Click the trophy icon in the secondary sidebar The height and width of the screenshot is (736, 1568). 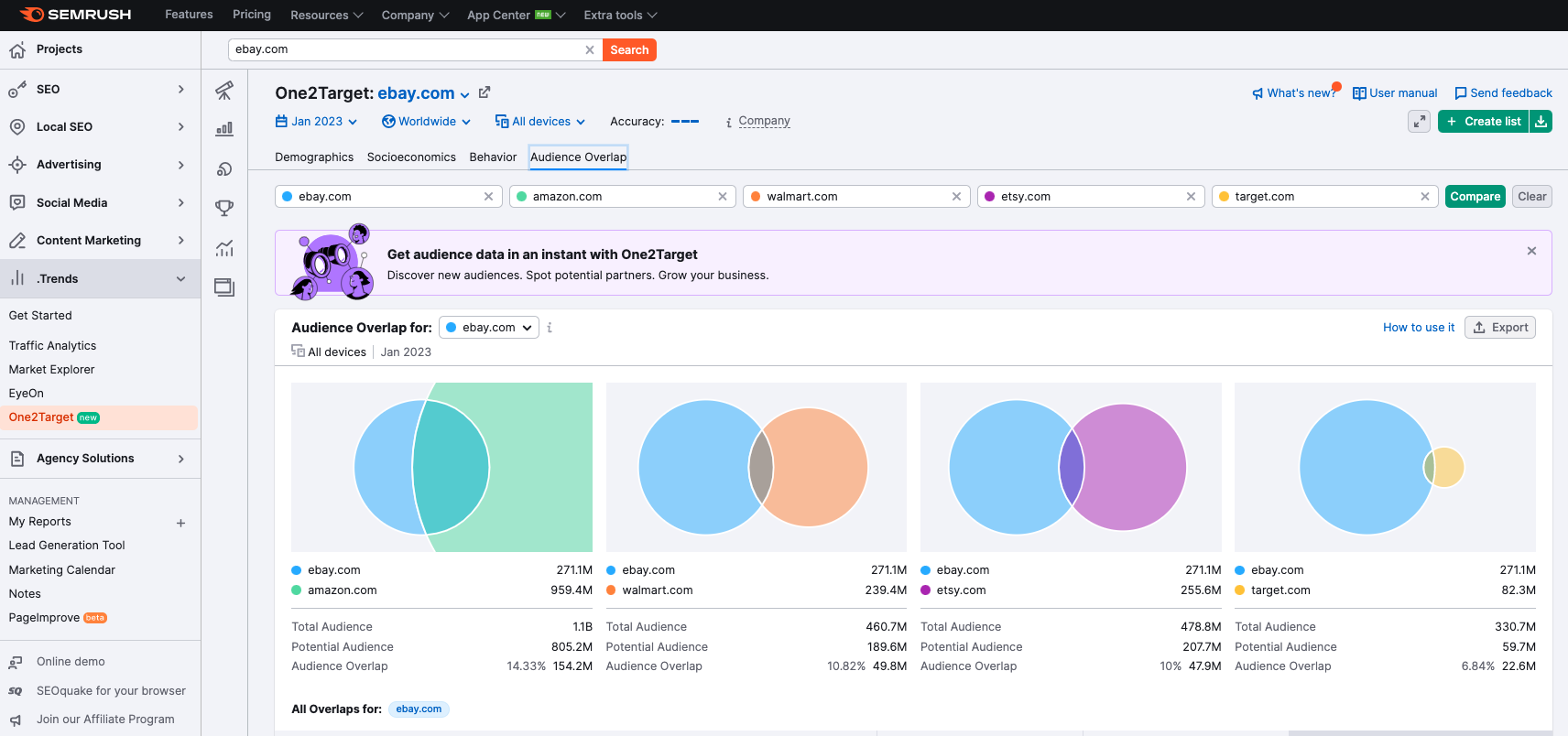pyautogui.click(x=224, y=208)
